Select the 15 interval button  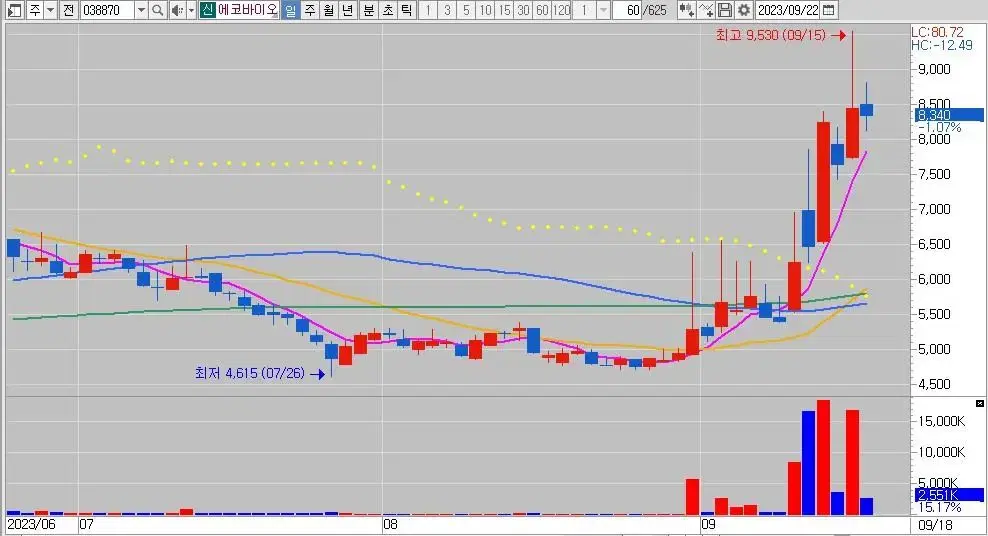coord(504,10)
